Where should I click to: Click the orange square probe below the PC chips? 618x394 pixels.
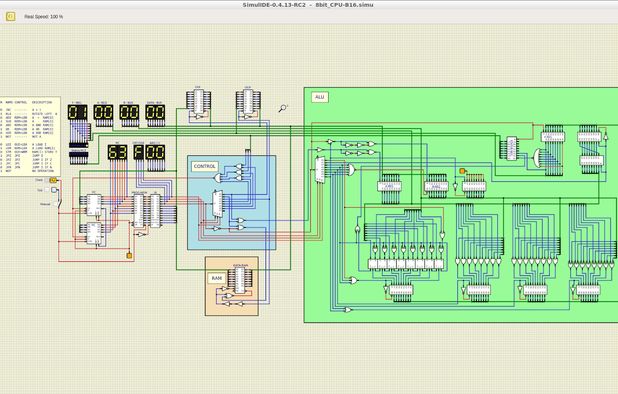pos(129,256)
